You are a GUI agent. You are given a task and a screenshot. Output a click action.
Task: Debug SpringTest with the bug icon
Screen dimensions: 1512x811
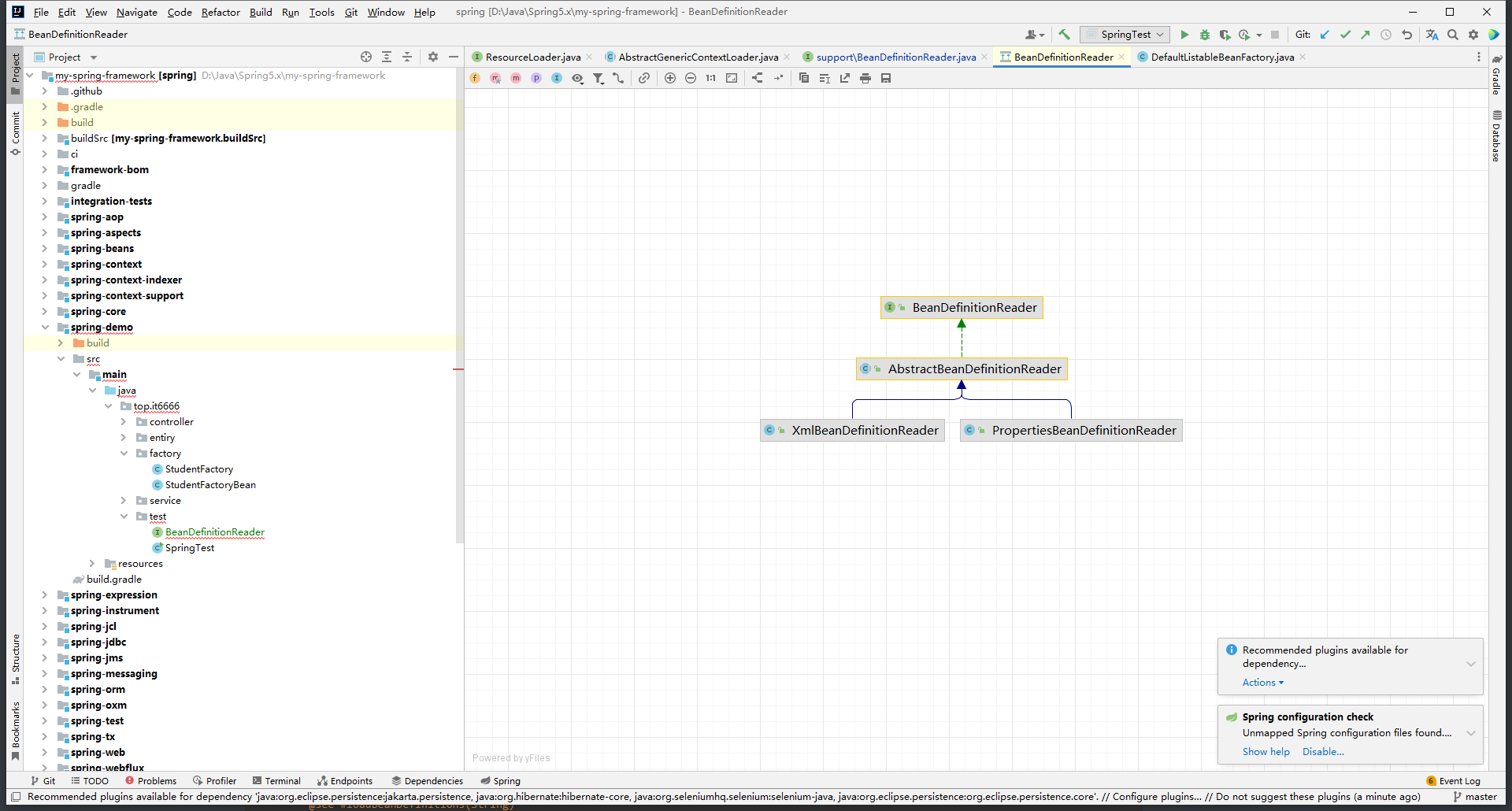point(1205,35)
